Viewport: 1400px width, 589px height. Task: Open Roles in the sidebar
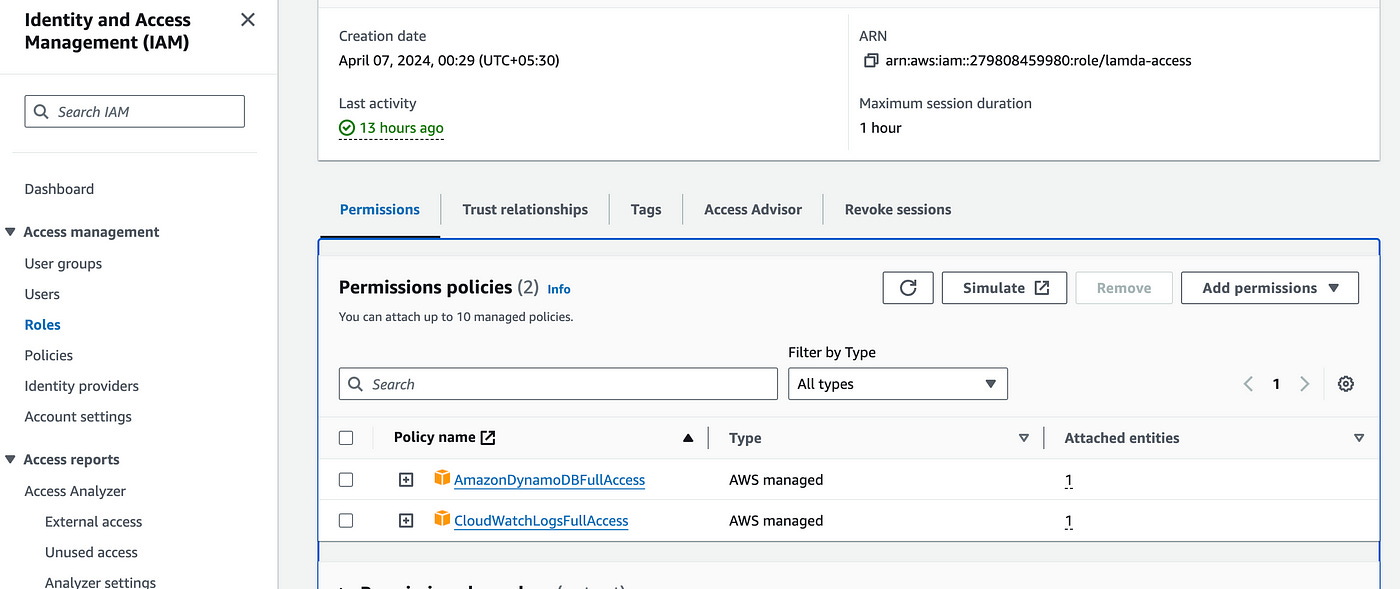[43, 325]
